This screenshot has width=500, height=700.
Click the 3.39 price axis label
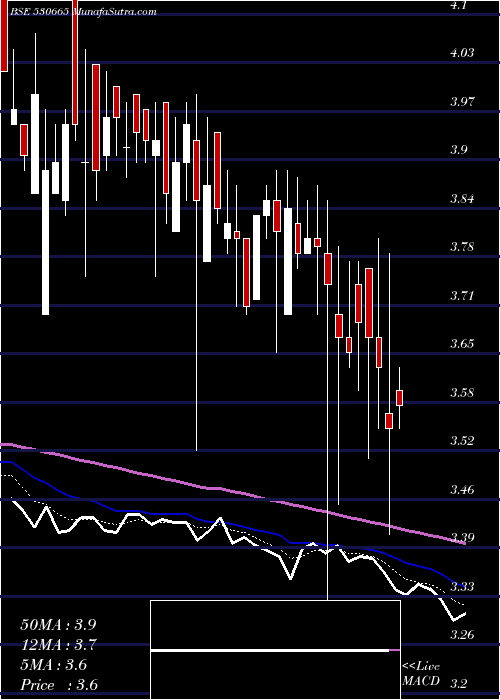click(x=462, y=538)
